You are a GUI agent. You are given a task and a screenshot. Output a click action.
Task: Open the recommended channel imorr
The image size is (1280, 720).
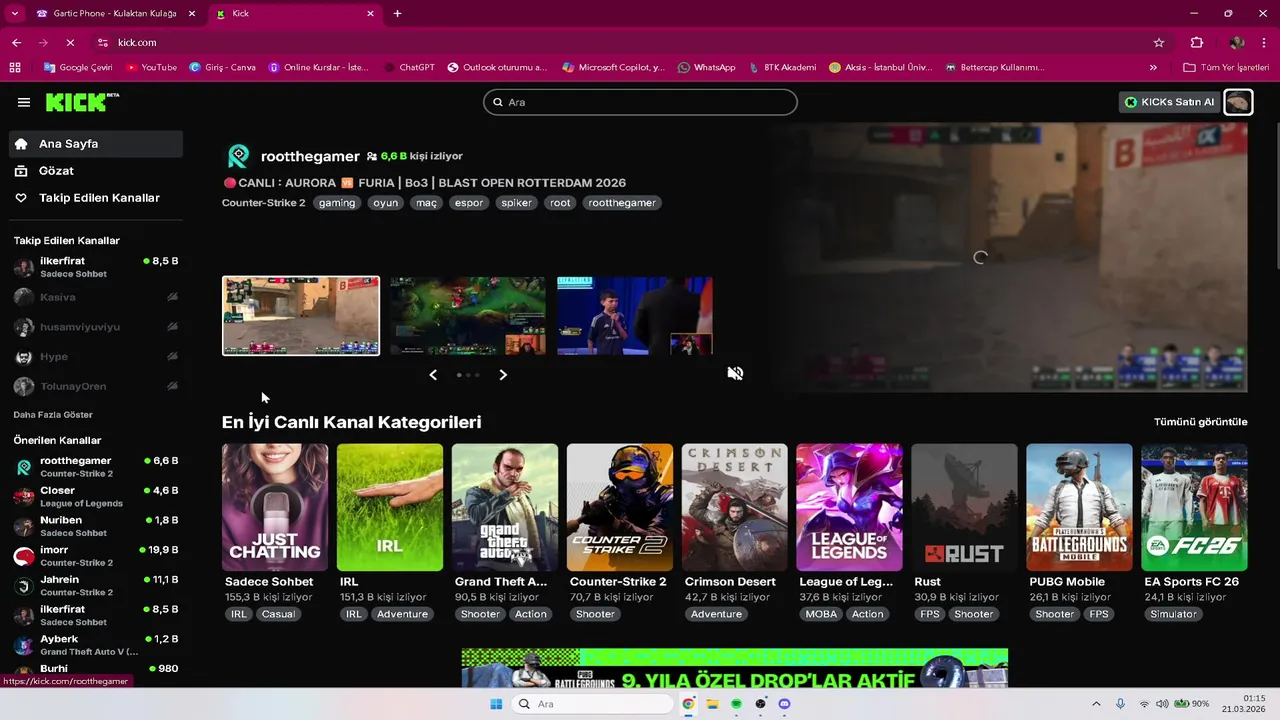pyautogui.click(x=96, y=556)
